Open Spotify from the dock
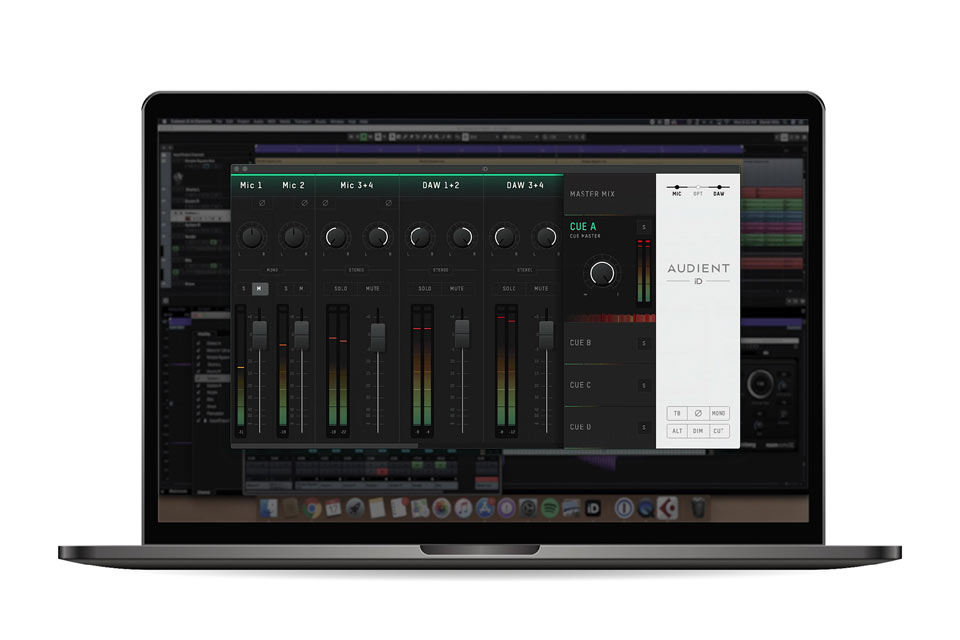Viewport: 960px width, 640px height. 551,508
